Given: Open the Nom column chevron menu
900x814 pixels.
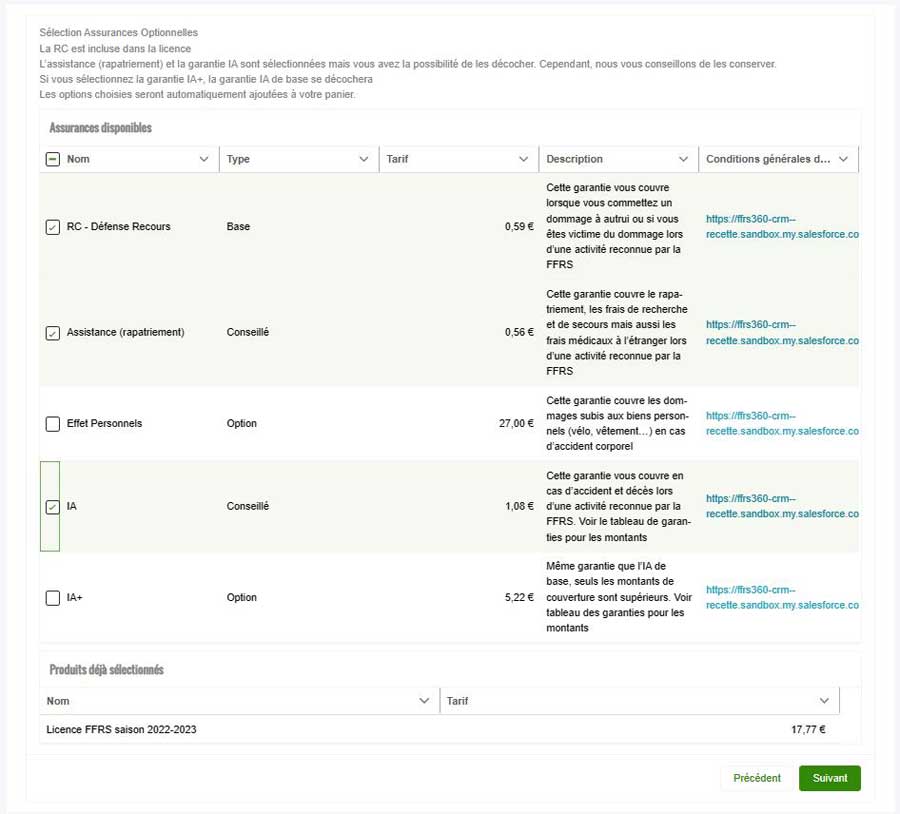Looking at the screenshot, I should [204, 159].
